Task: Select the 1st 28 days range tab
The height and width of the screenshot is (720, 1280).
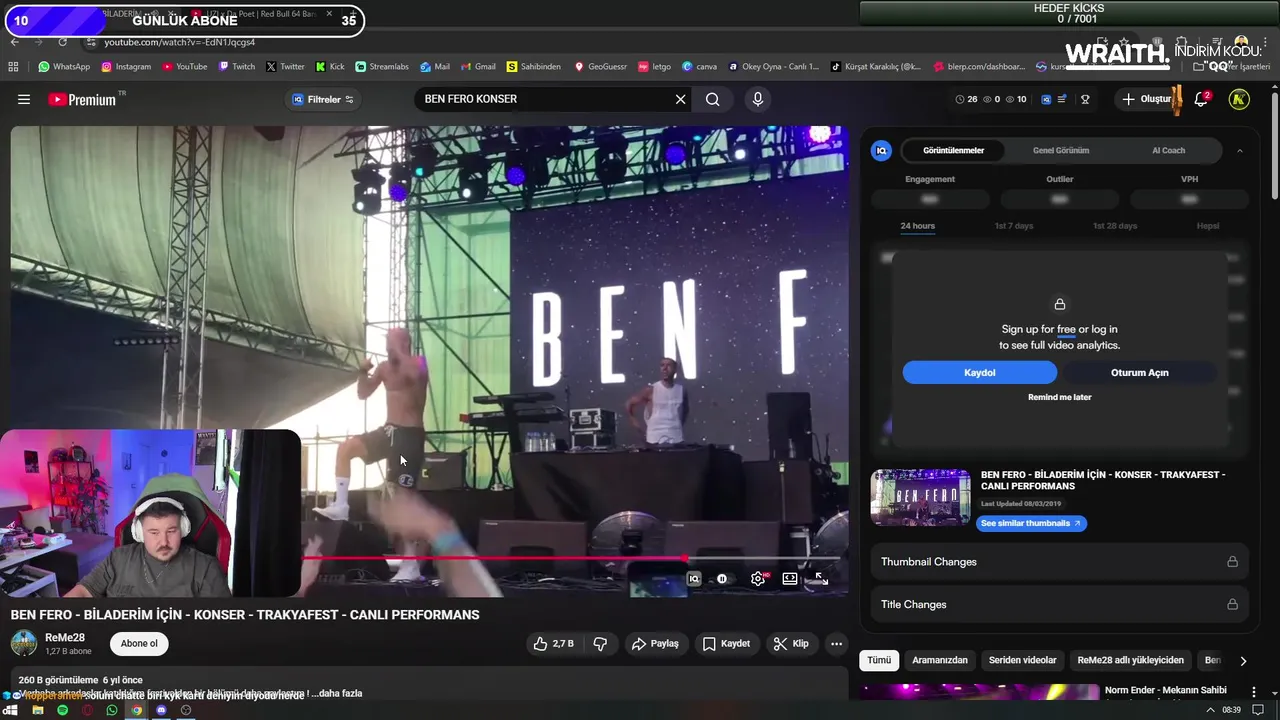Action: (1115, 226)
